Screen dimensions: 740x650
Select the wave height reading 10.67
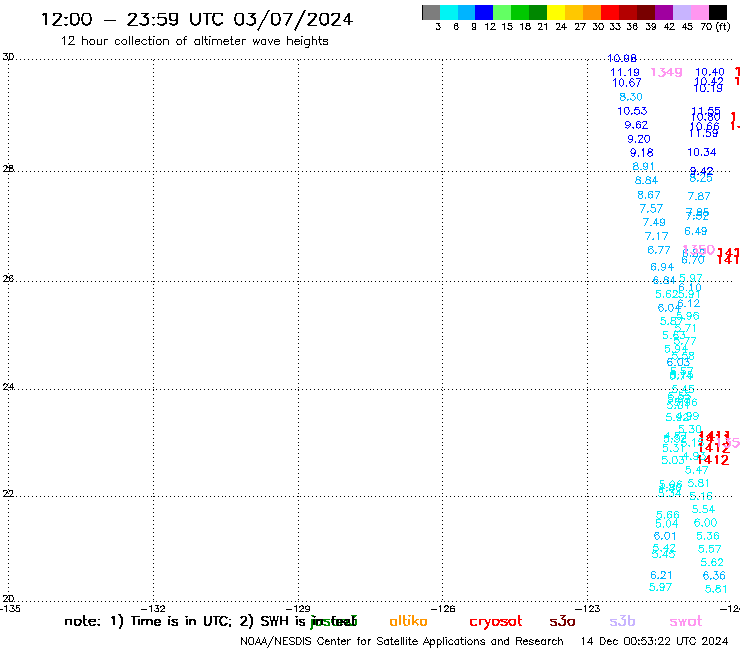(627, 83)
